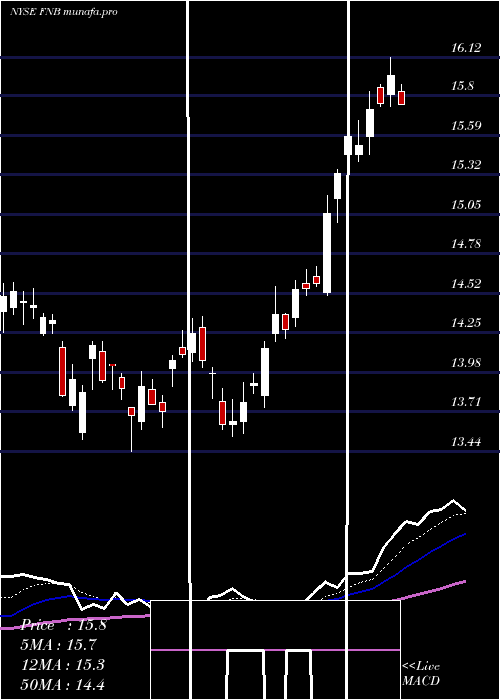This screenshot has width=500, height=700.
Task: Click the 14.78 price axis label
Action: coord(466,244)
